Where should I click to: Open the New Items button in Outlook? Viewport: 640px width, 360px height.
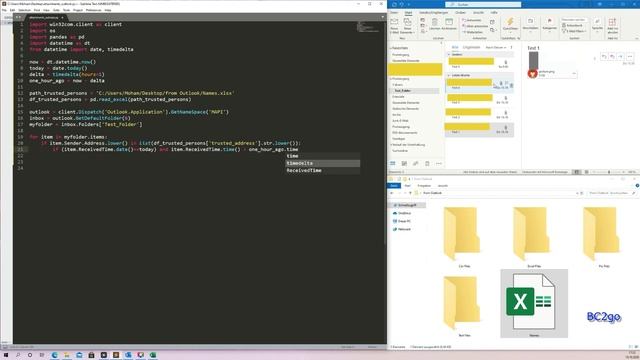pyautogui.click(x=407, y=25)
